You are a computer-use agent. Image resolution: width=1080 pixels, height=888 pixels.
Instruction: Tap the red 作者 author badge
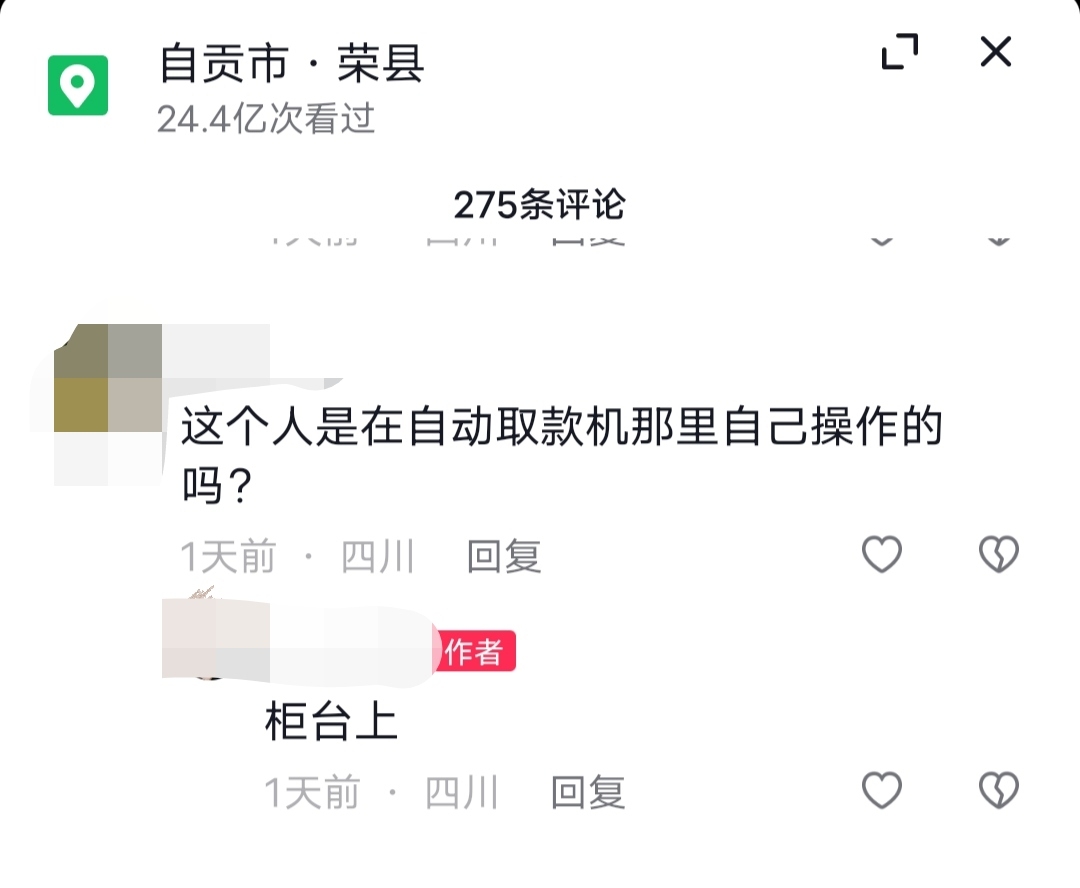(477, 651)
